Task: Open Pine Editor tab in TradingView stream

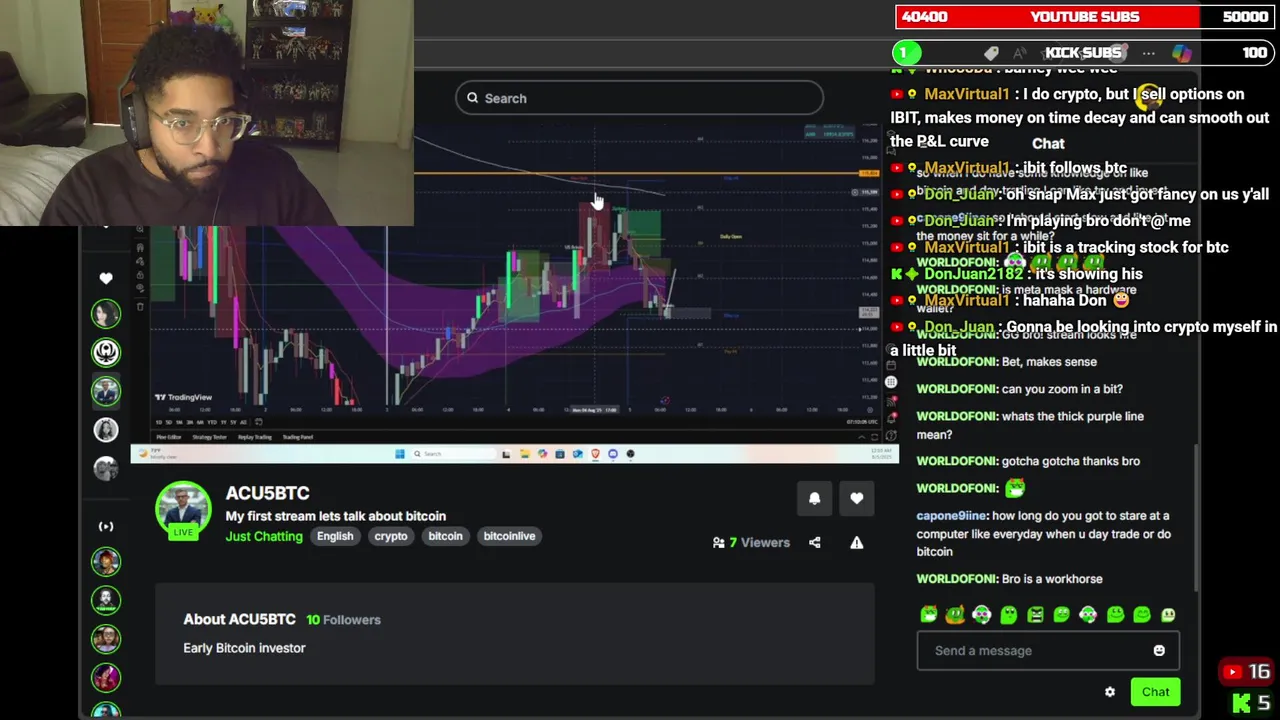Action: click(x=169, y=437)
